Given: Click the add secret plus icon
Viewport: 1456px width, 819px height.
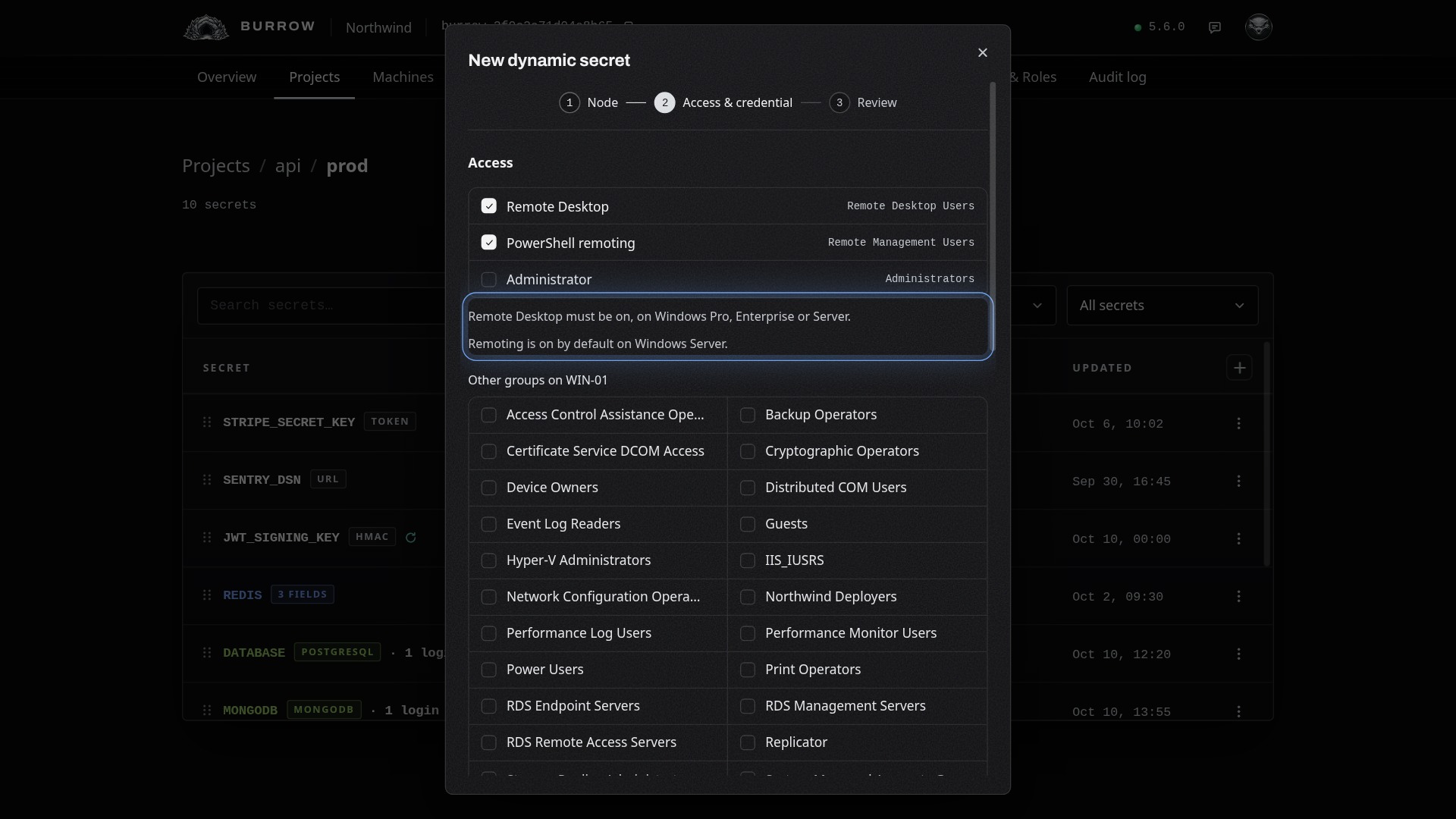Looking at the screenshot, I should pos(1239,368).
